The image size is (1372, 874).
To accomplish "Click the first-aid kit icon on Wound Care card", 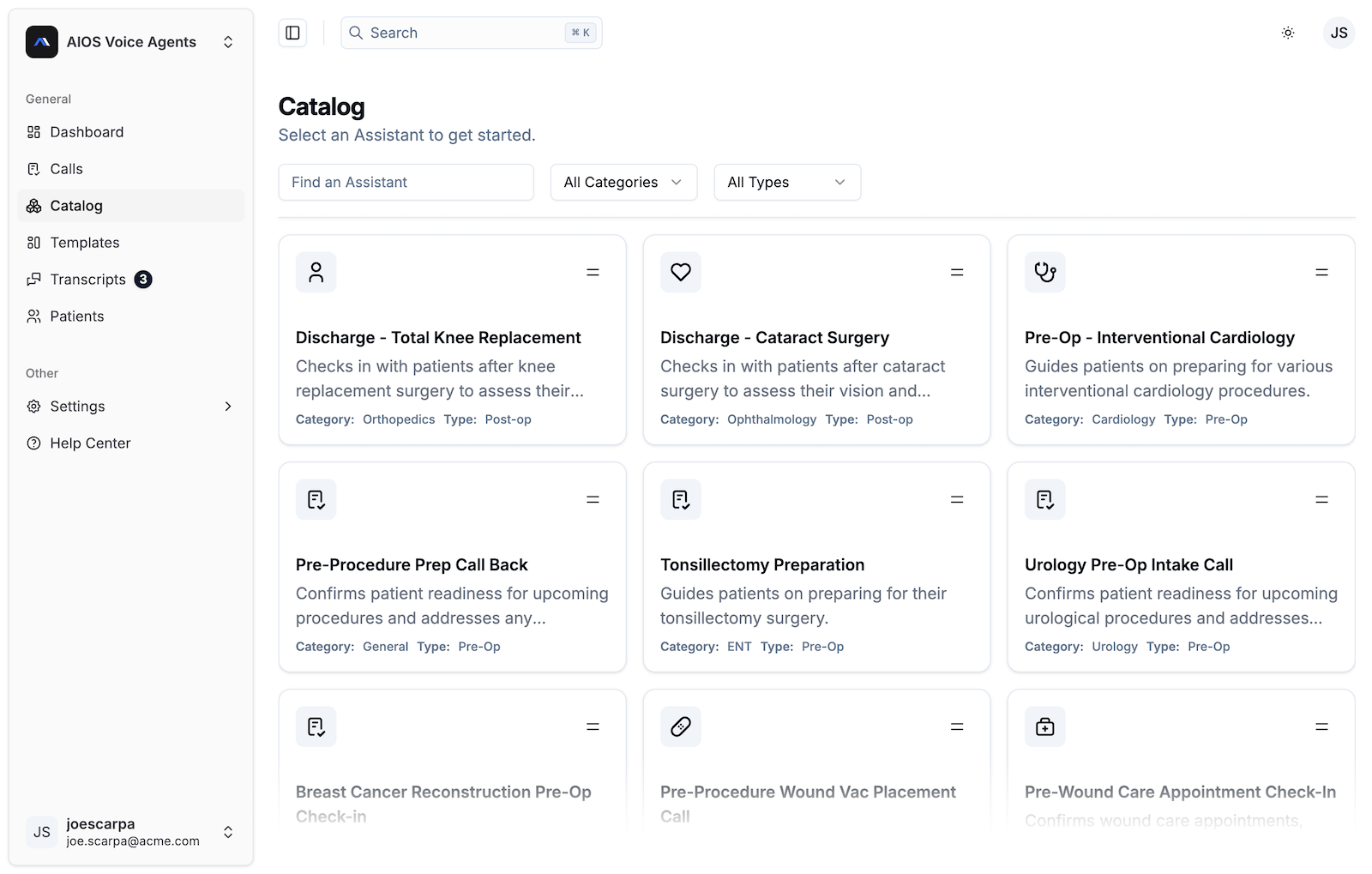I will click(x=1044, y=726).
